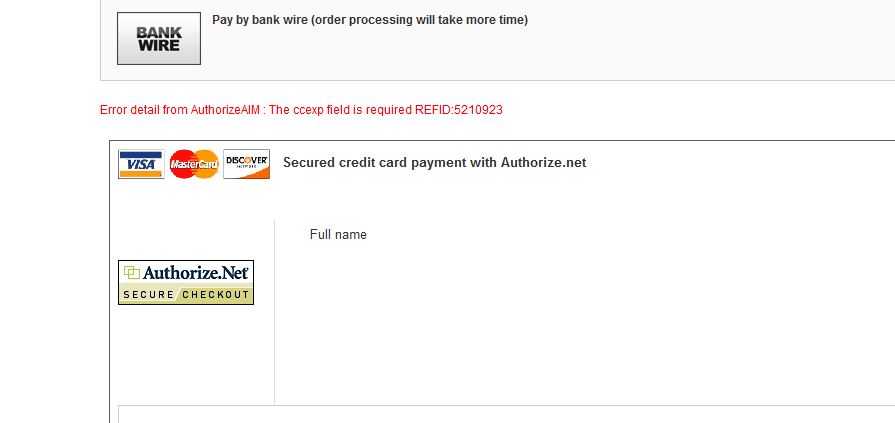Select 'Pay by bank wire' payment option text
895x423 pixels.
click(x=272, y=20)
